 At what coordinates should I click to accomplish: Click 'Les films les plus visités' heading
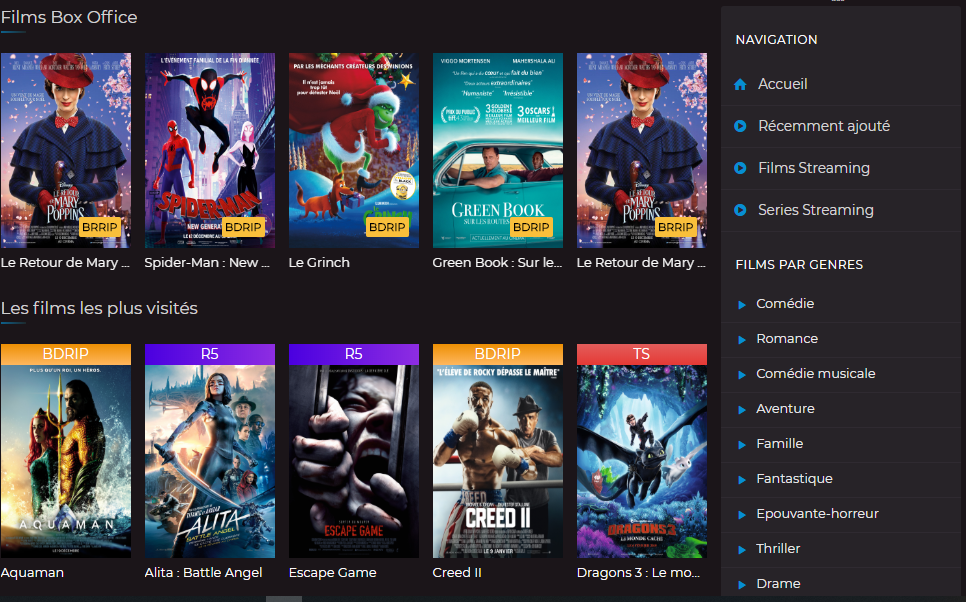(99, 308)
